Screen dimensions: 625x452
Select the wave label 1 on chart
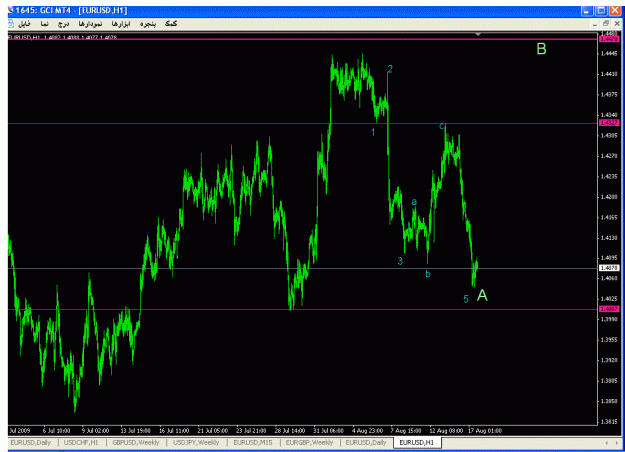pos(373,132)
